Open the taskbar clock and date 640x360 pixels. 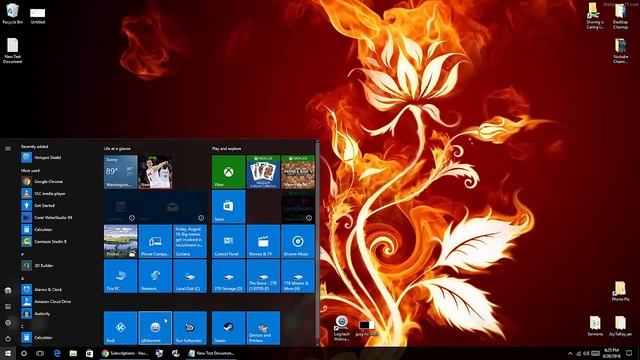[x=611, y=353]
